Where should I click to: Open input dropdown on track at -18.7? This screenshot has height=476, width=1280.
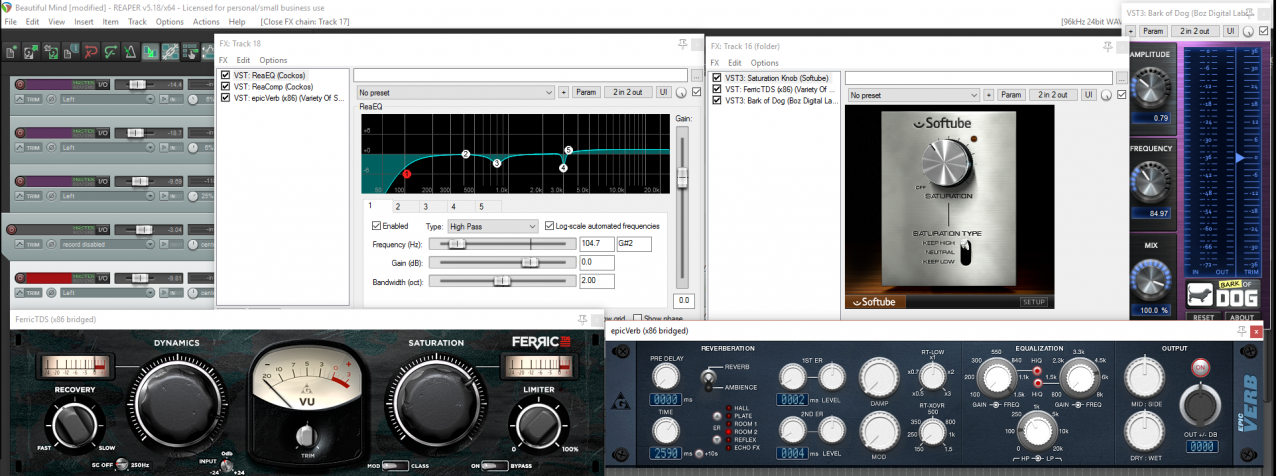[x=109, y=147]
